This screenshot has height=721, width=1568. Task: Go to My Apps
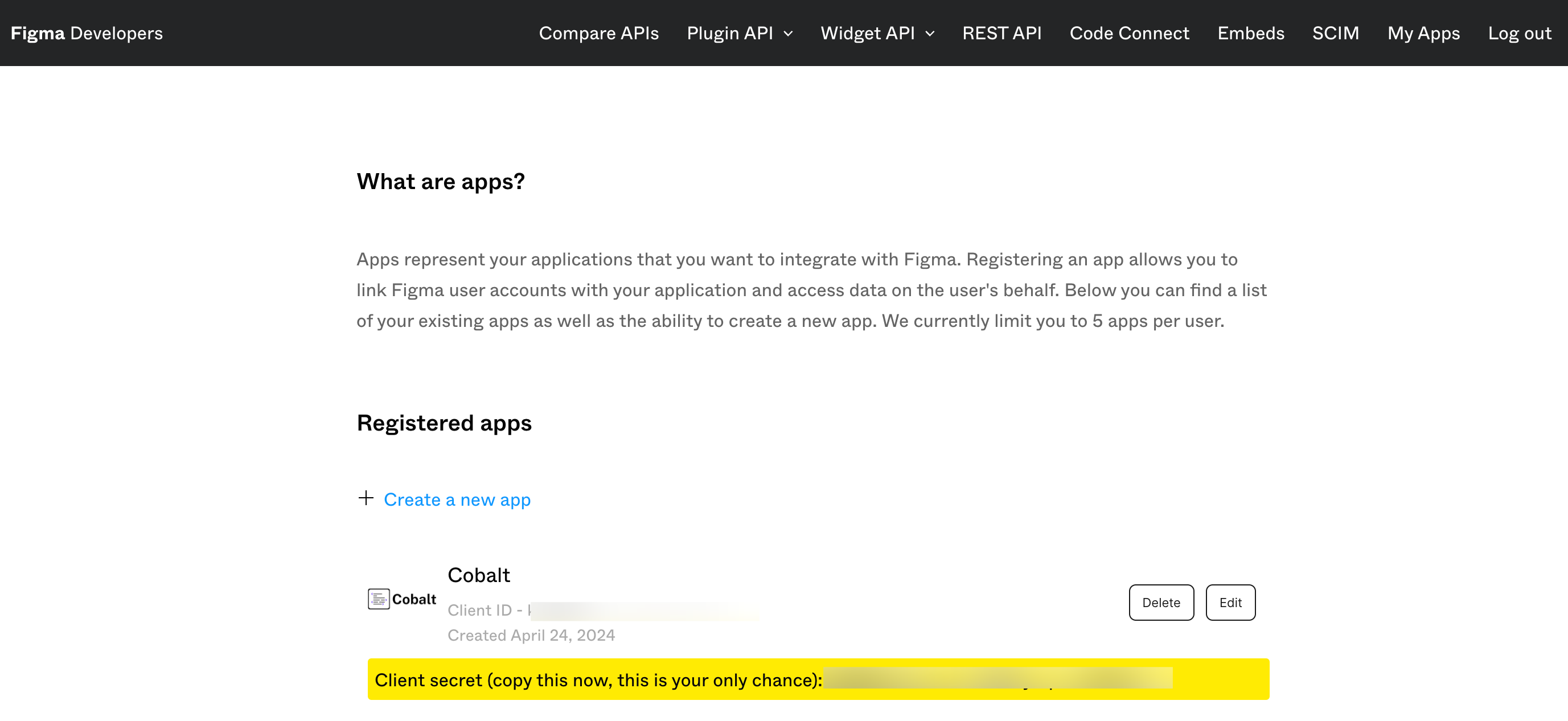1423,33
